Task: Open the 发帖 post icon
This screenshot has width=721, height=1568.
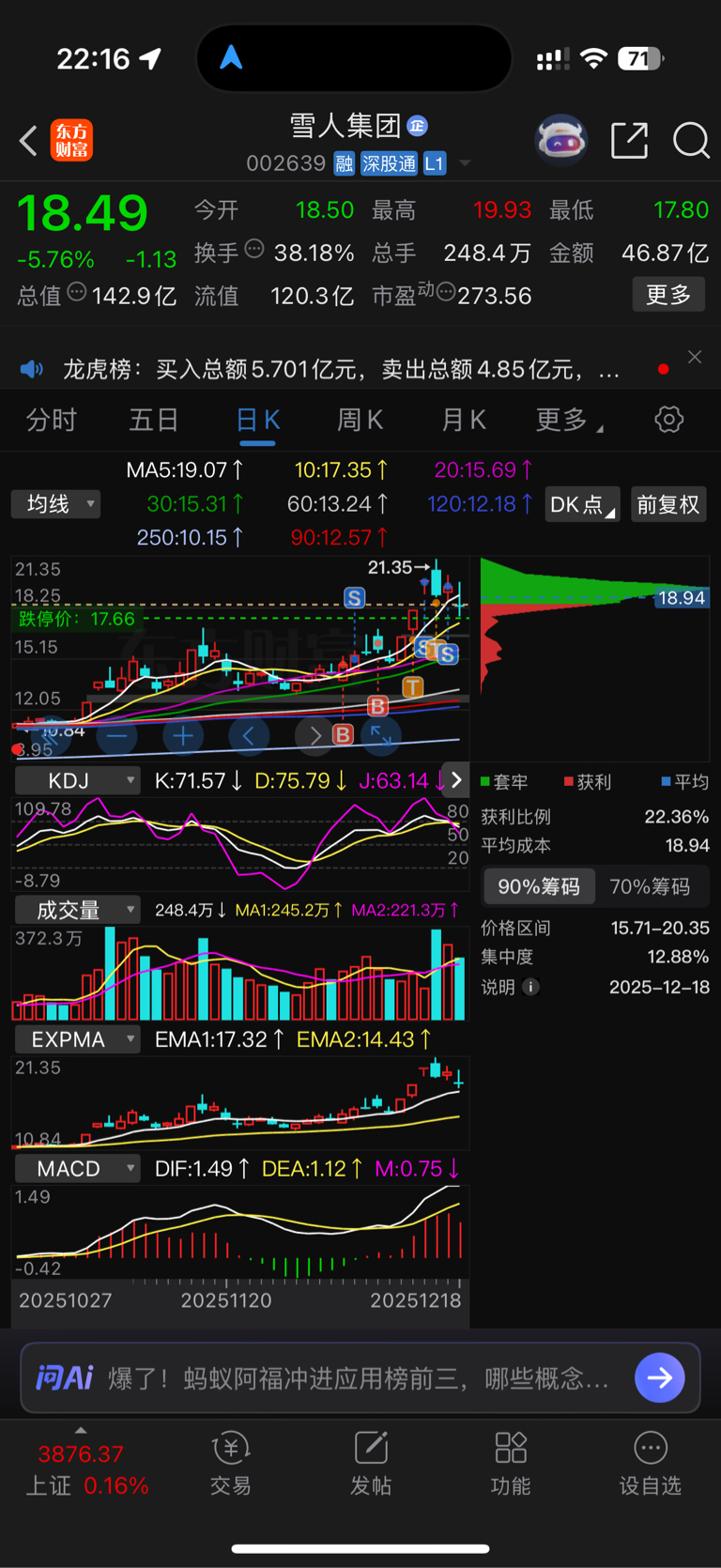Action: 371,1464
